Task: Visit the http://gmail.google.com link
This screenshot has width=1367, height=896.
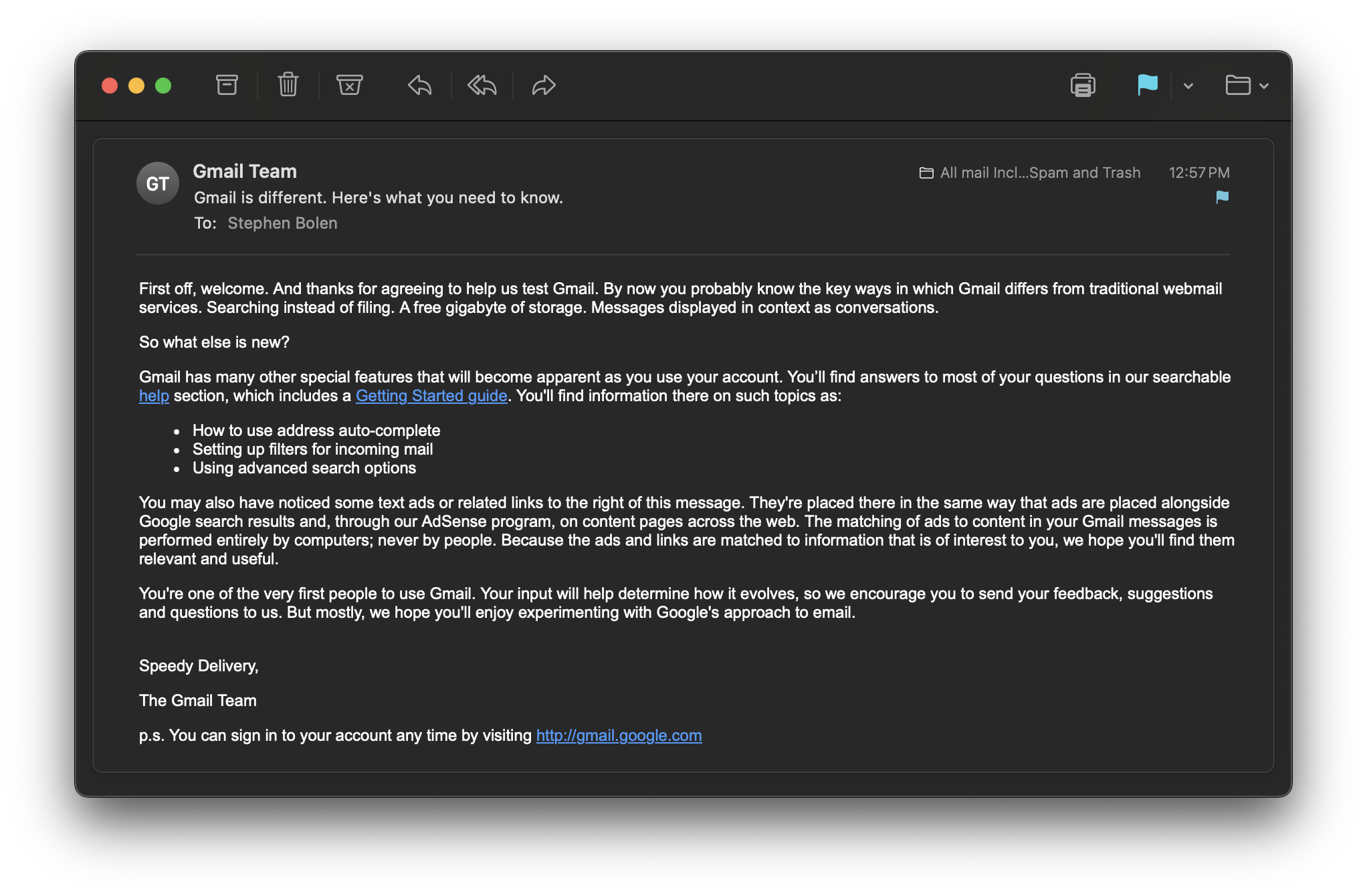Action: pos(619,736)
